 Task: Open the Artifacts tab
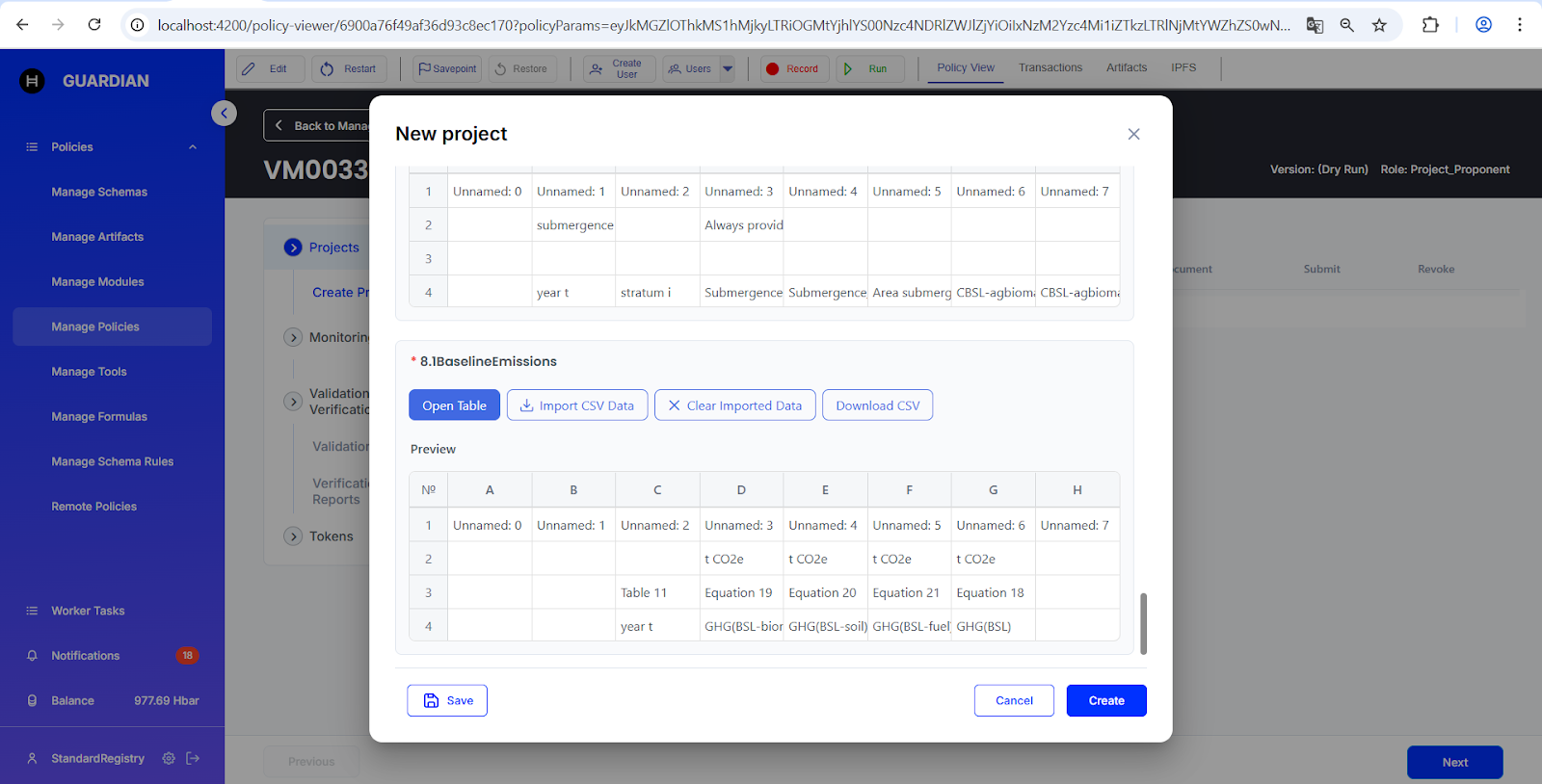[x=1126, y=67]
